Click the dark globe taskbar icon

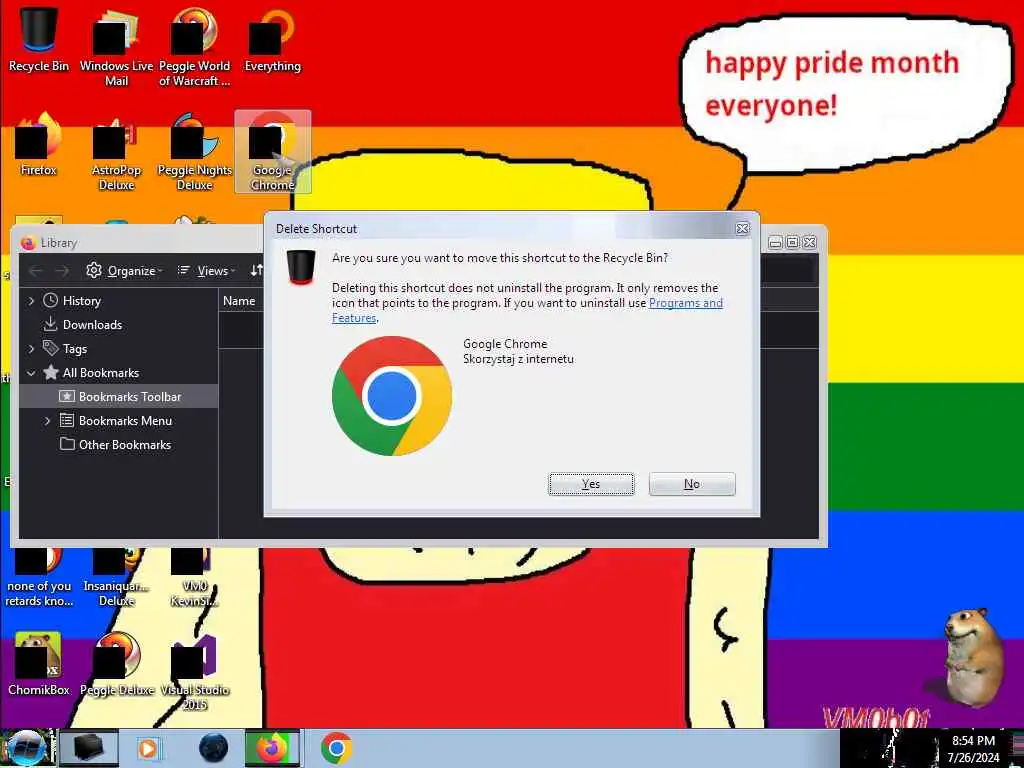point(214,748)
